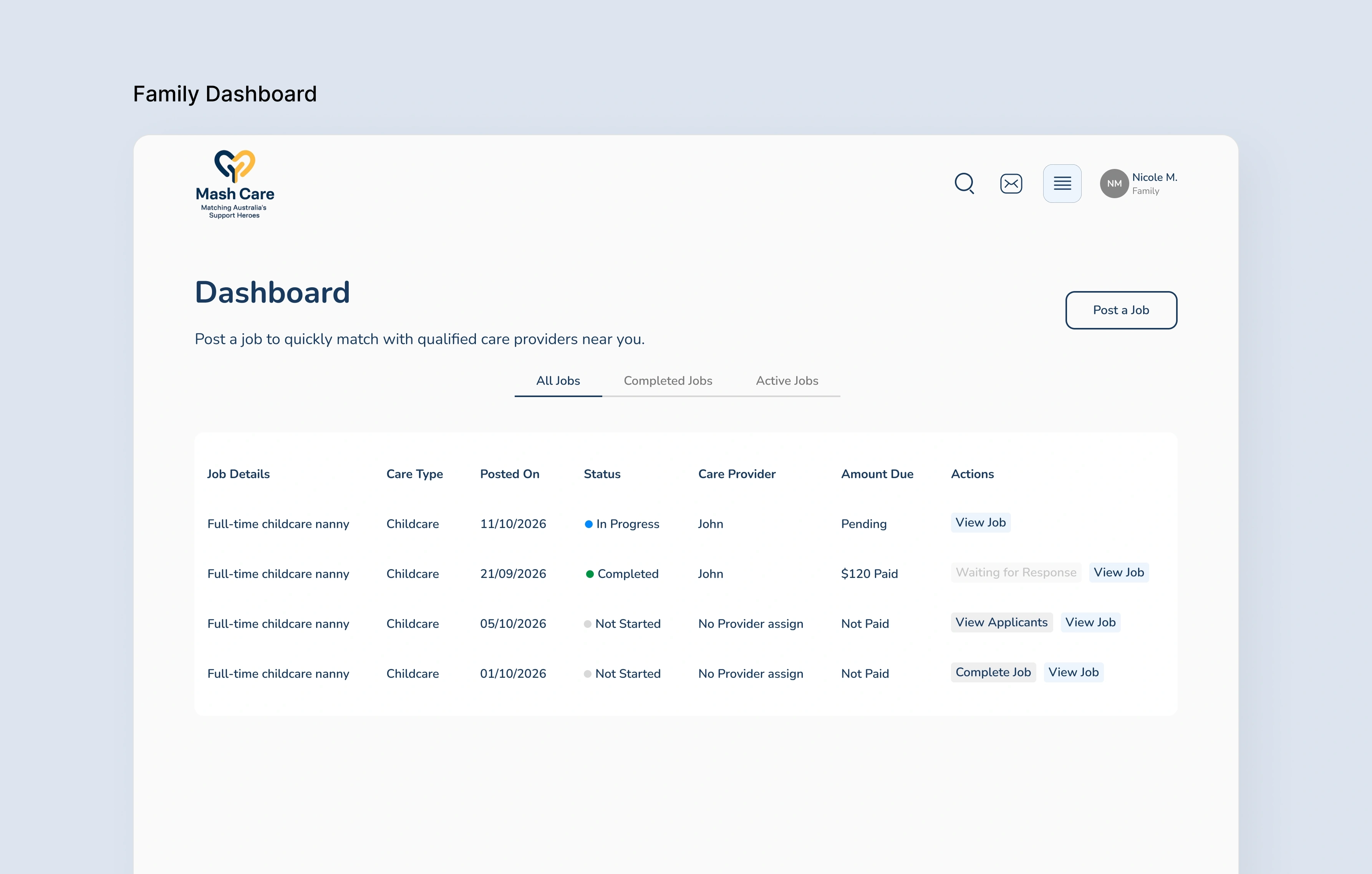Click the Mash Care logo

[235, 184]
